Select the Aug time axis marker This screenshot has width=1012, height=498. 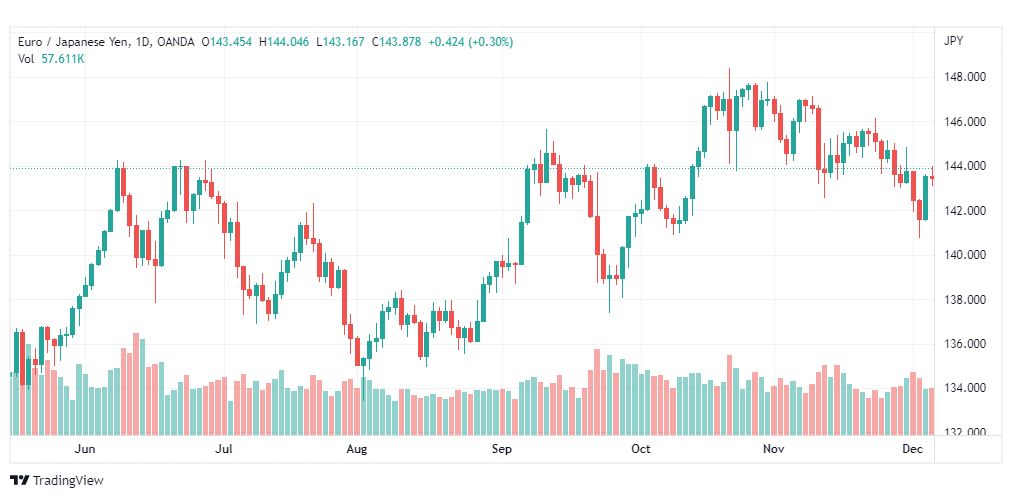(357, 449)
